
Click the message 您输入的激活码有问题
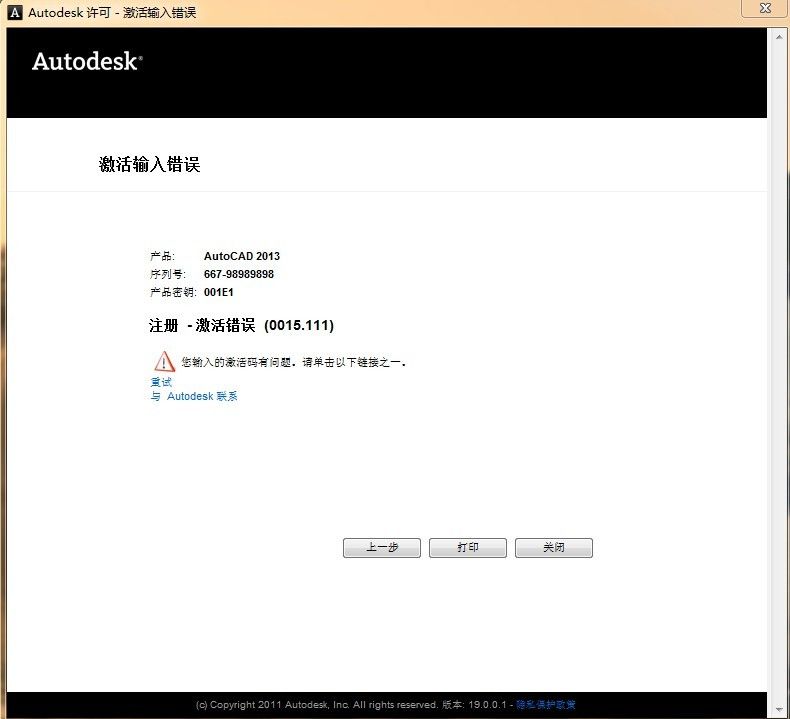coord(237,362)
